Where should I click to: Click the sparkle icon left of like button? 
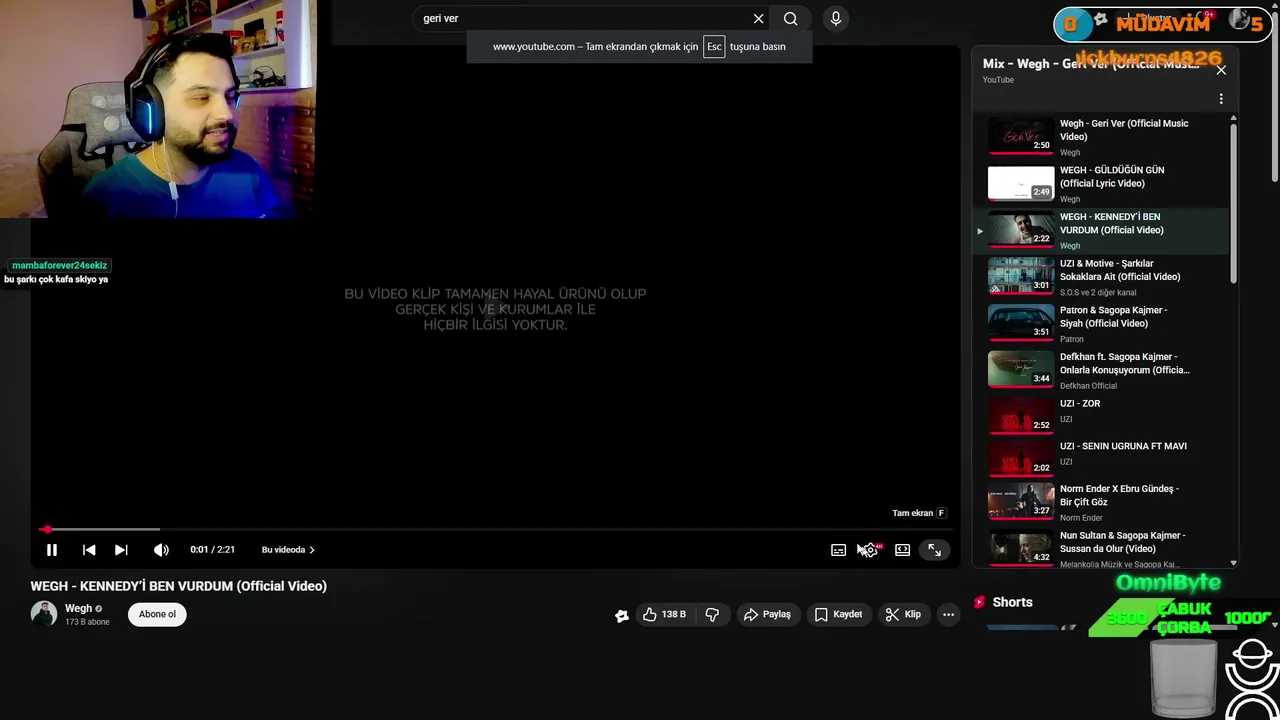tap(621, 615)
